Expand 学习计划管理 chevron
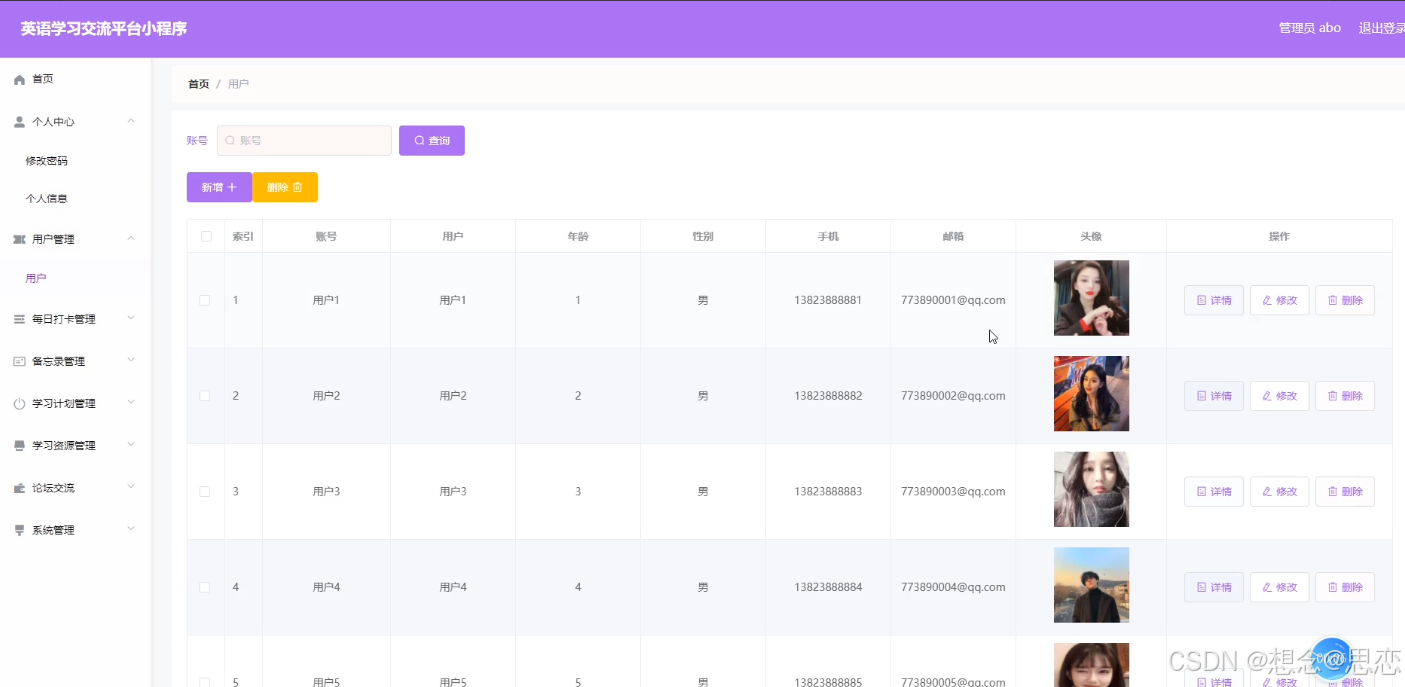 pyautogui.click(x=131, y=403)
